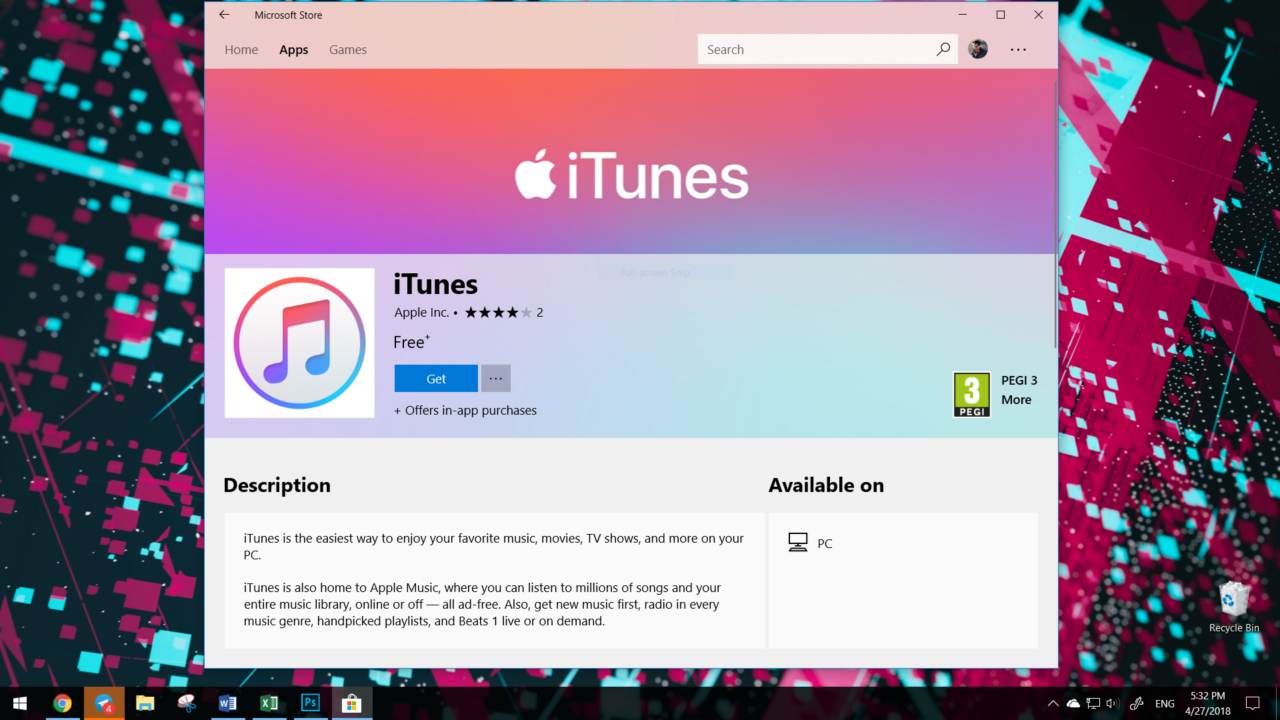The height and width of the screenshot is (720, 1280).
Task: Click the OneDrive cloud tray icon
Action: click(1073, 704)
